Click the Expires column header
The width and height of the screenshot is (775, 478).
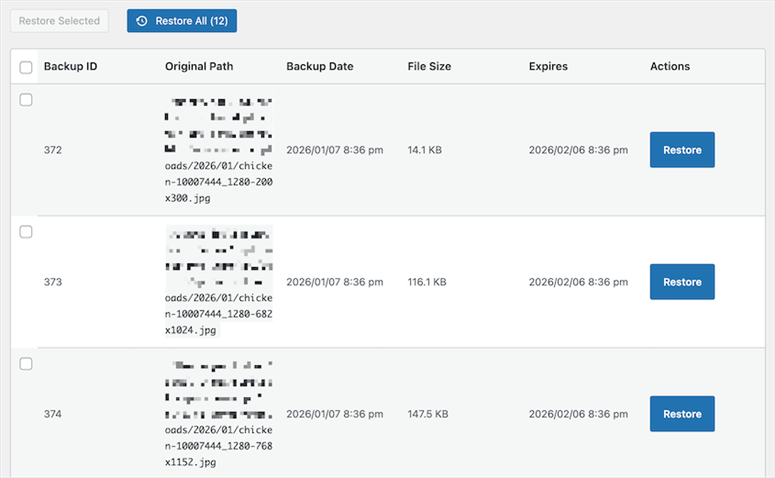[x=548, y=67]
